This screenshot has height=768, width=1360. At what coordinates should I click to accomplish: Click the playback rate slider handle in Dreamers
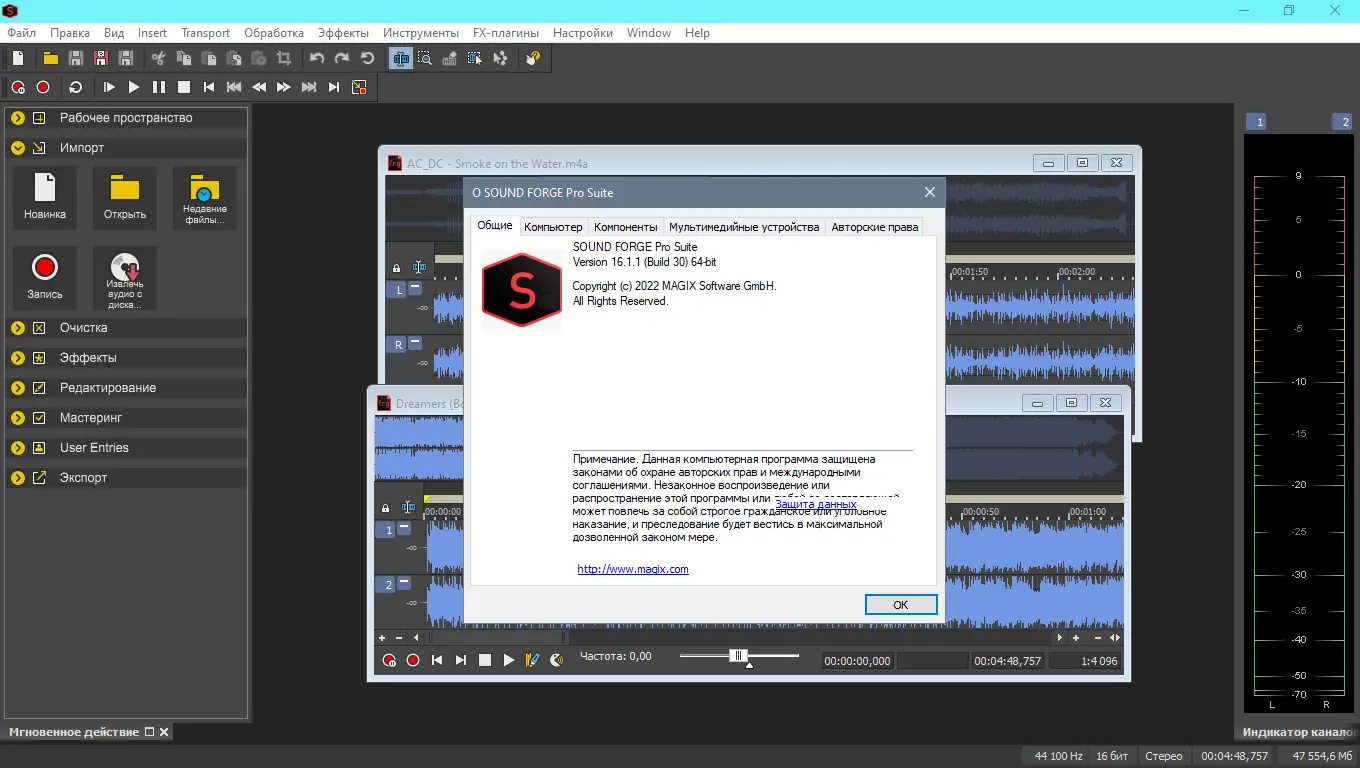738,656
